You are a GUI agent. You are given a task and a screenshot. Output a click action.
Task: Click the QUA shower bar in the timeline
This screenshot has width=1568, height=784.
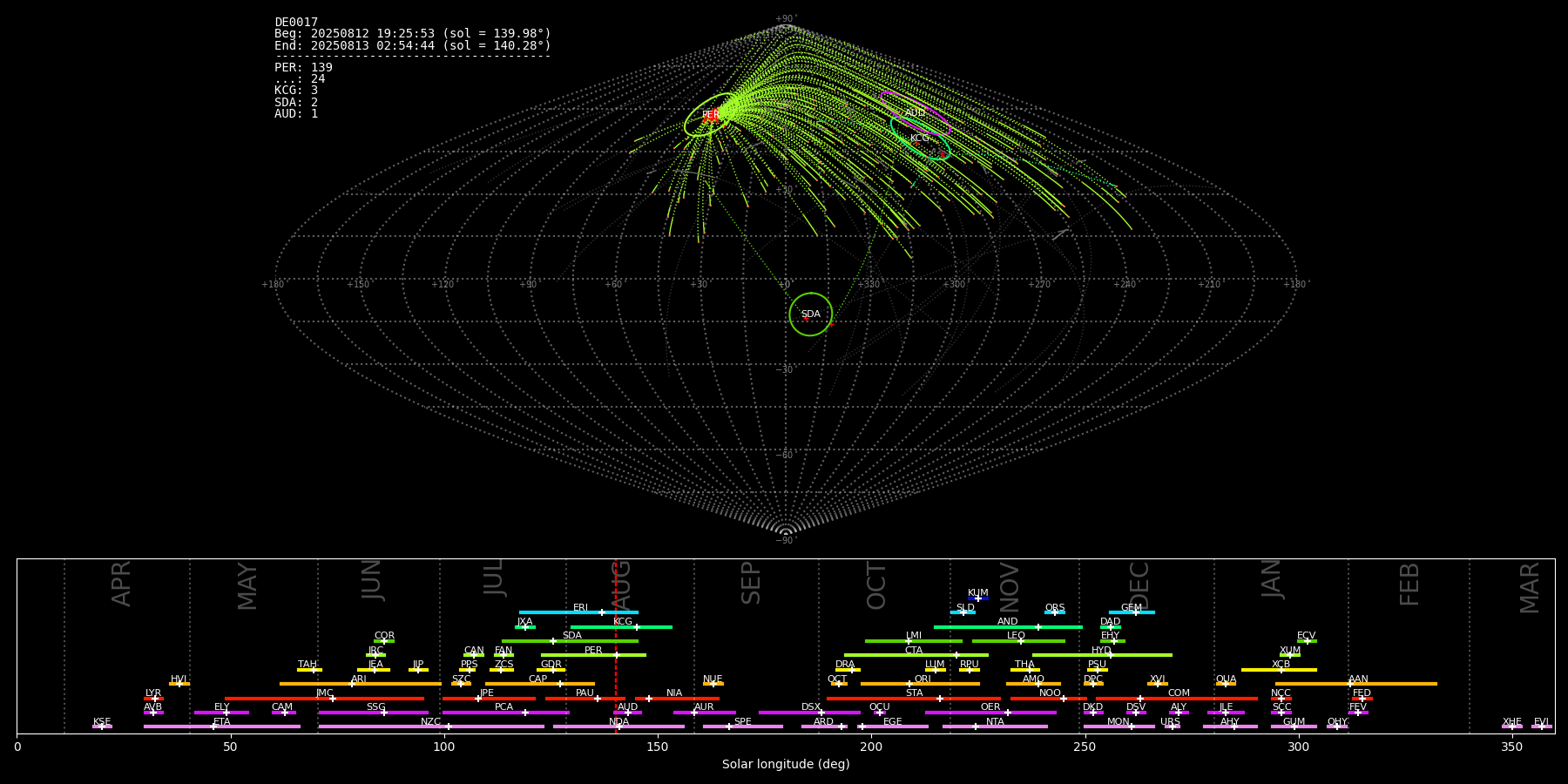[1226, 684]
